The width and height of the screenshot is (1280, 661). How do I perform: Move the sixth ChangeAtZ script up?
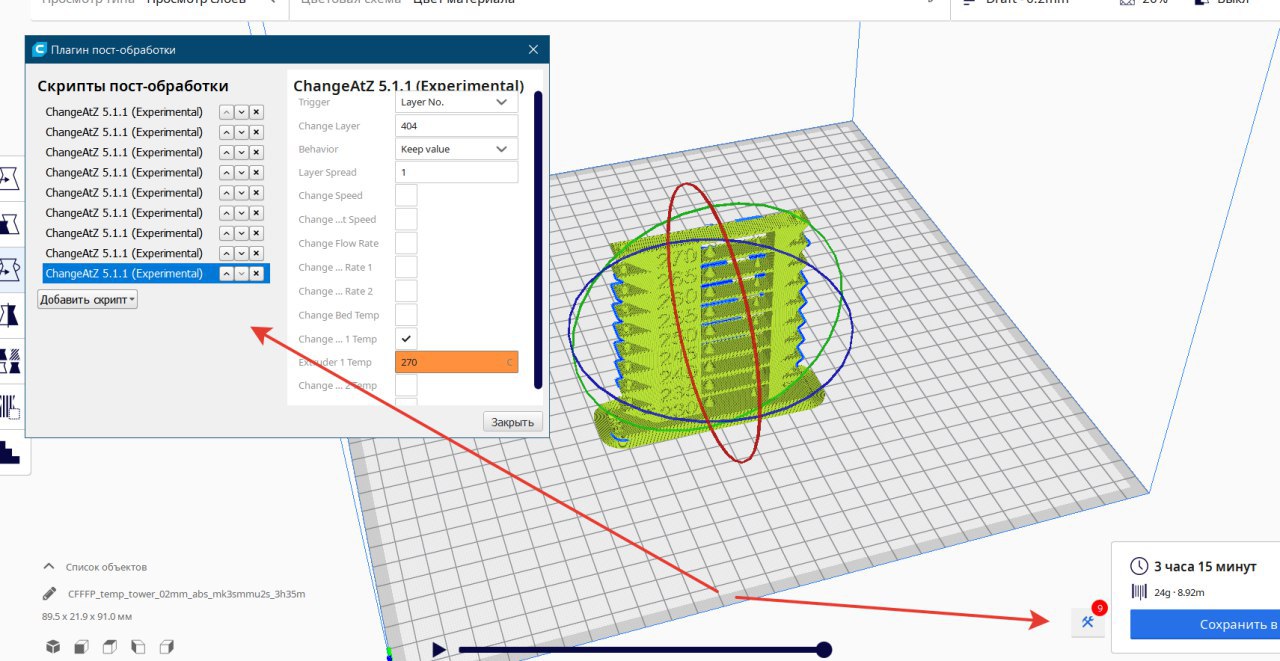(226, 213)
